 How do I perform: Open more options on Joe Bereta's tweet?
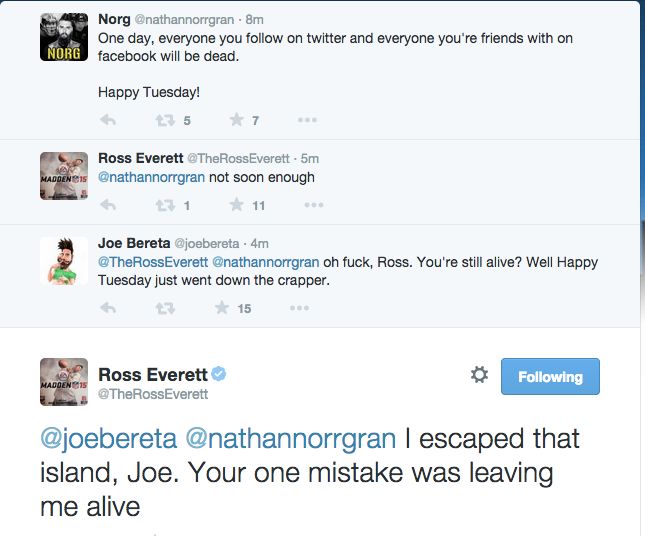299,309
